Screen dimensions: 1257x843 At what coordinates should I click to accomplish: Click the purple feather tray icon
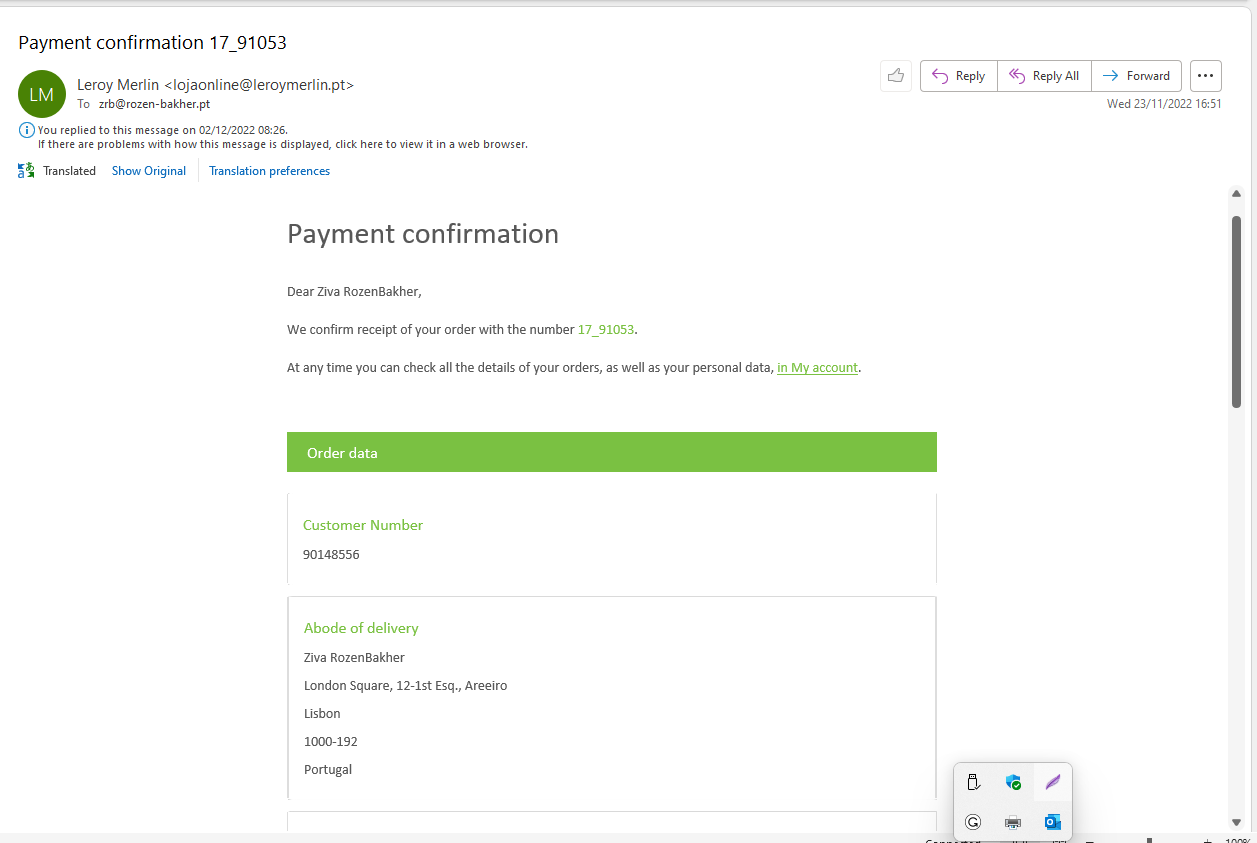[1053, 782]
